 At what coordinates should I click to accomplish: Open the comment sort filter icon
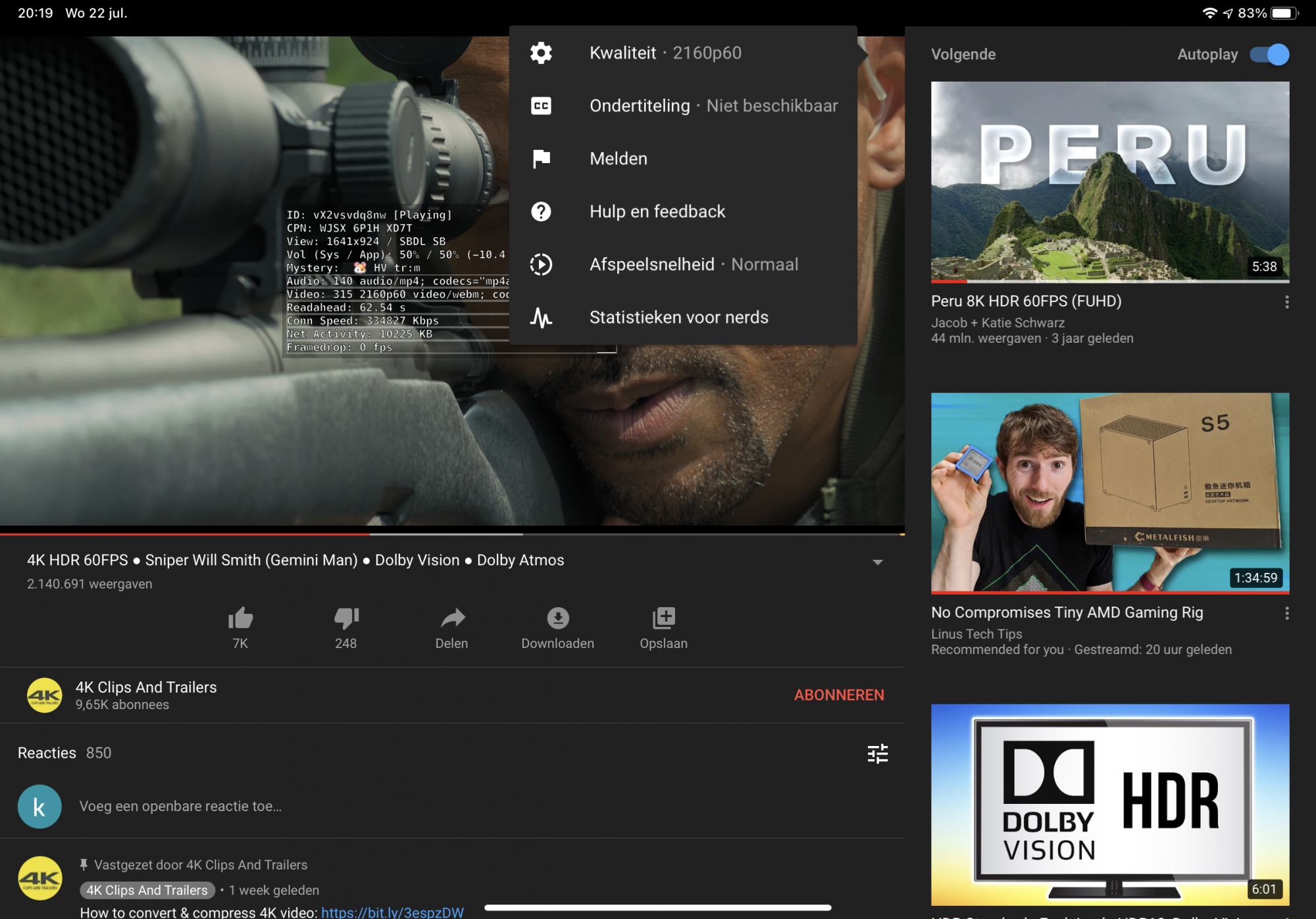tap(878, 753)
